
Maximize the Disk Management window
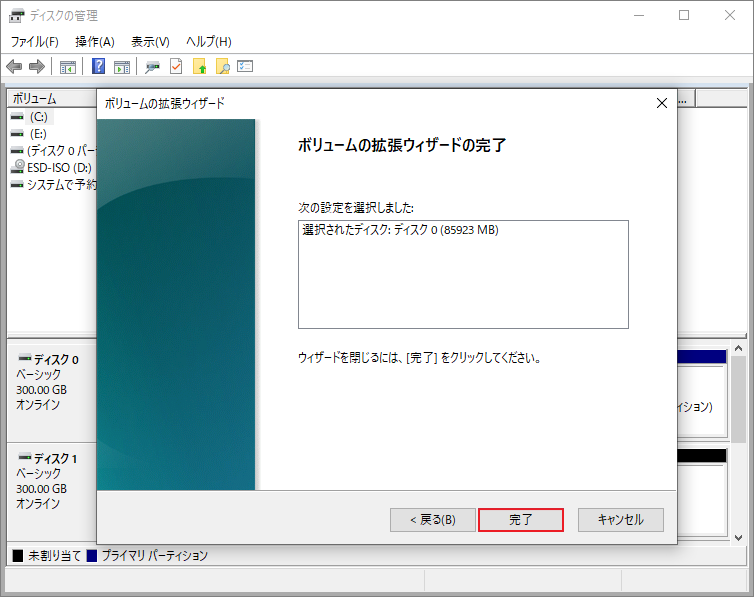tap(684, 15)
